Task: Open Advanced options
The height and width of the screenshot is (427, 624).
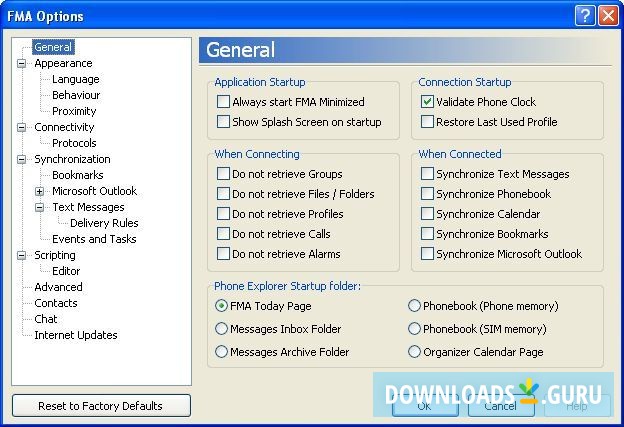Action: point(58,287)
